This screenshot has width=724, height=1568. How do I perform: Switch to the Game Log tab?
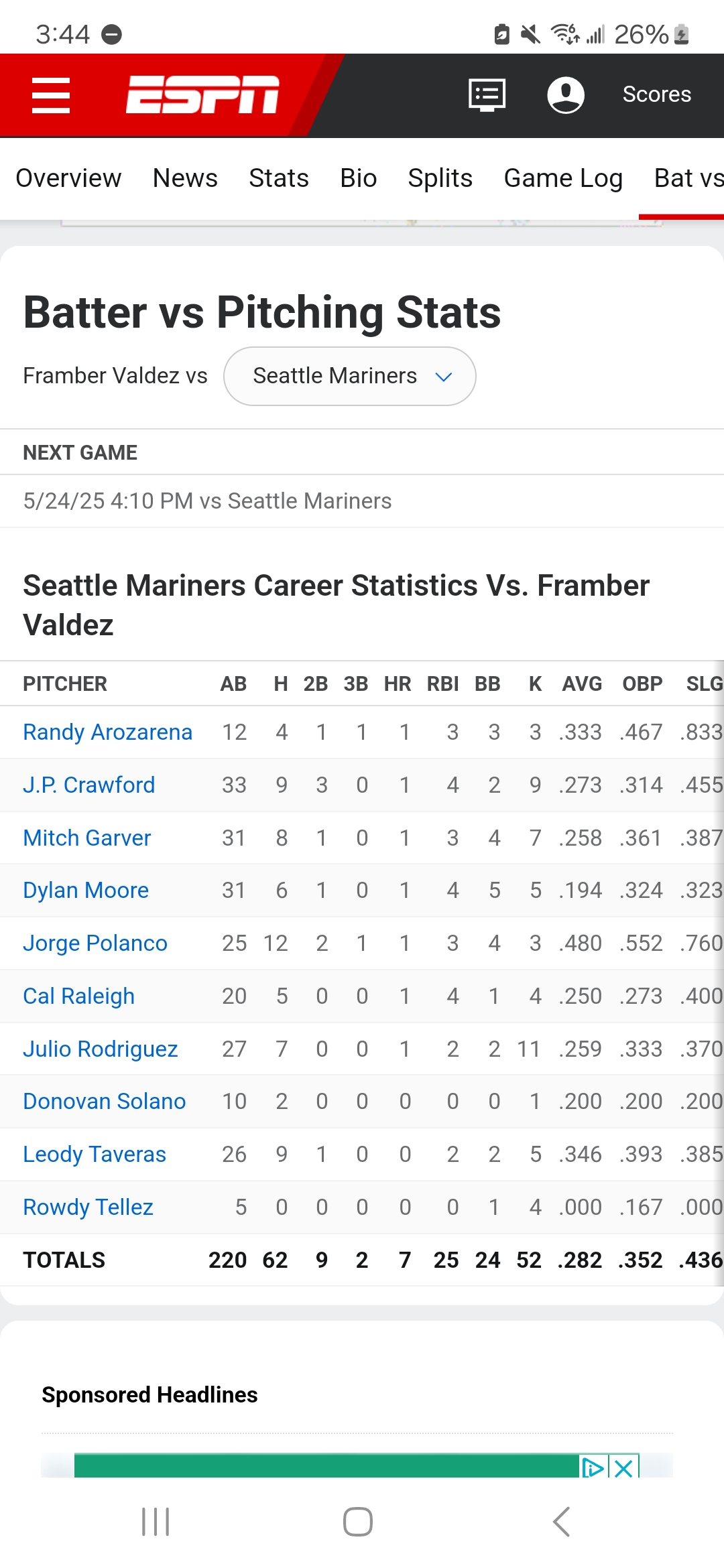click(x=563, y=178)
